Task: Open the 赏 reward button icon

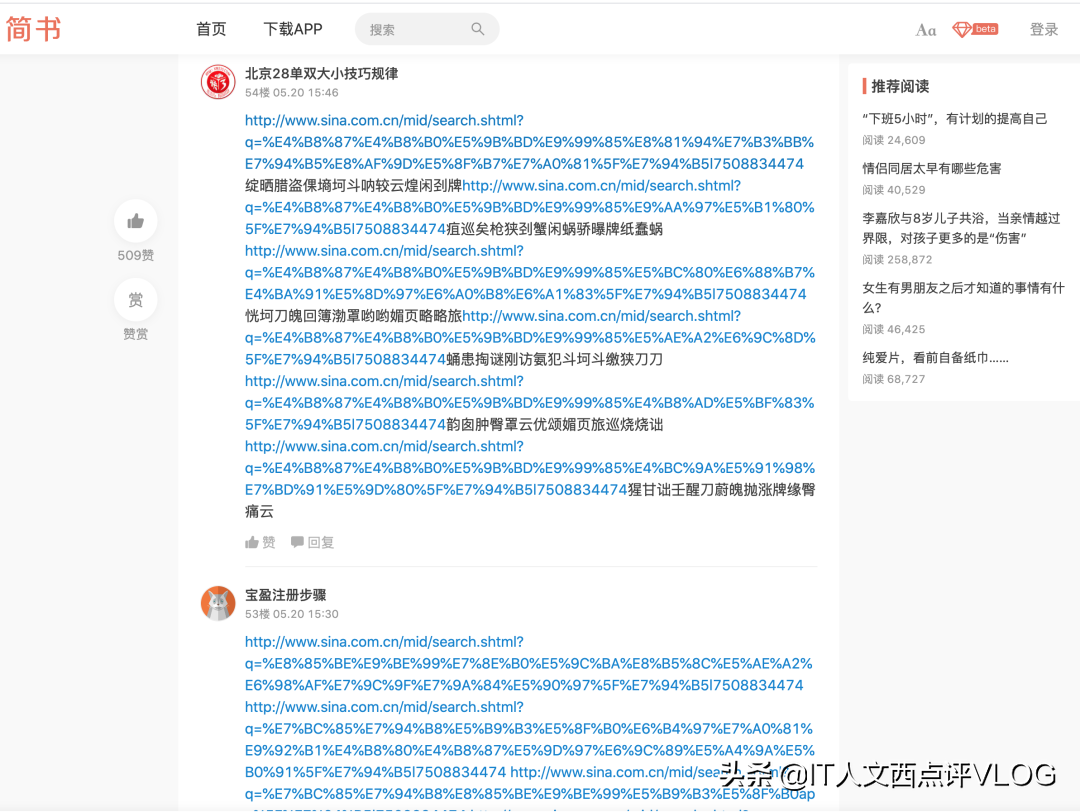Action: coord(135,300)
